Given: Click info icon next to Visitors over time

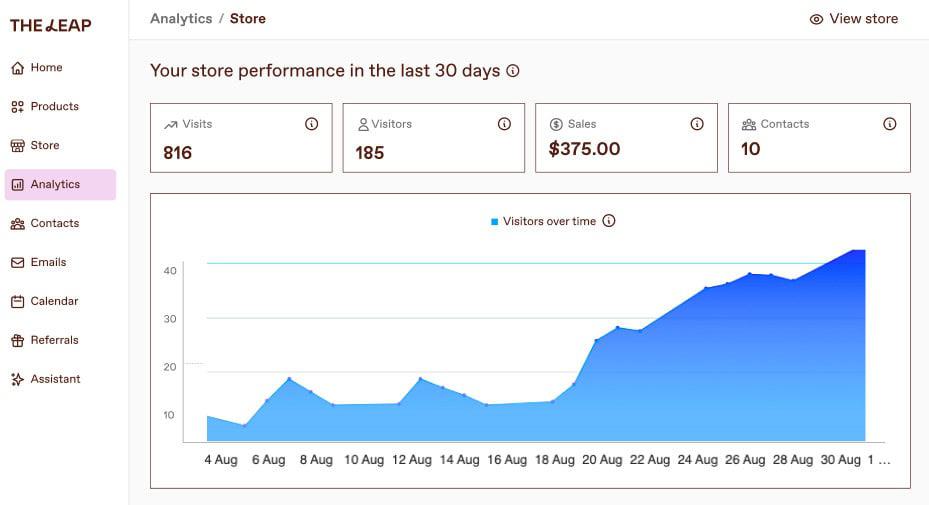Looking at the screenshot, I should pos(609,221).
